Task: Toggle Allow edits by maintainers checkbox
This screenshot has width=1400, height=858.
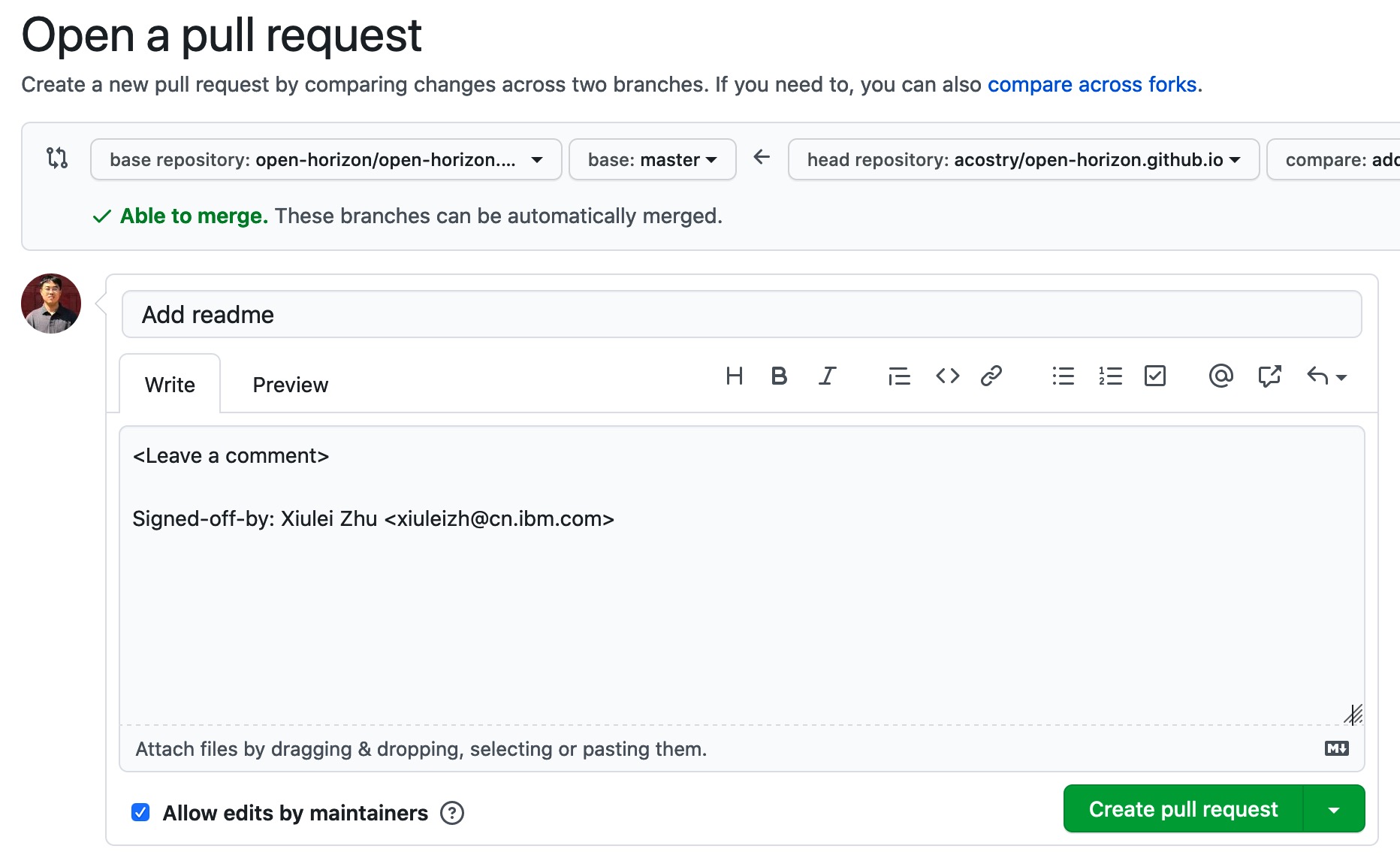Action: pos(140,812)
